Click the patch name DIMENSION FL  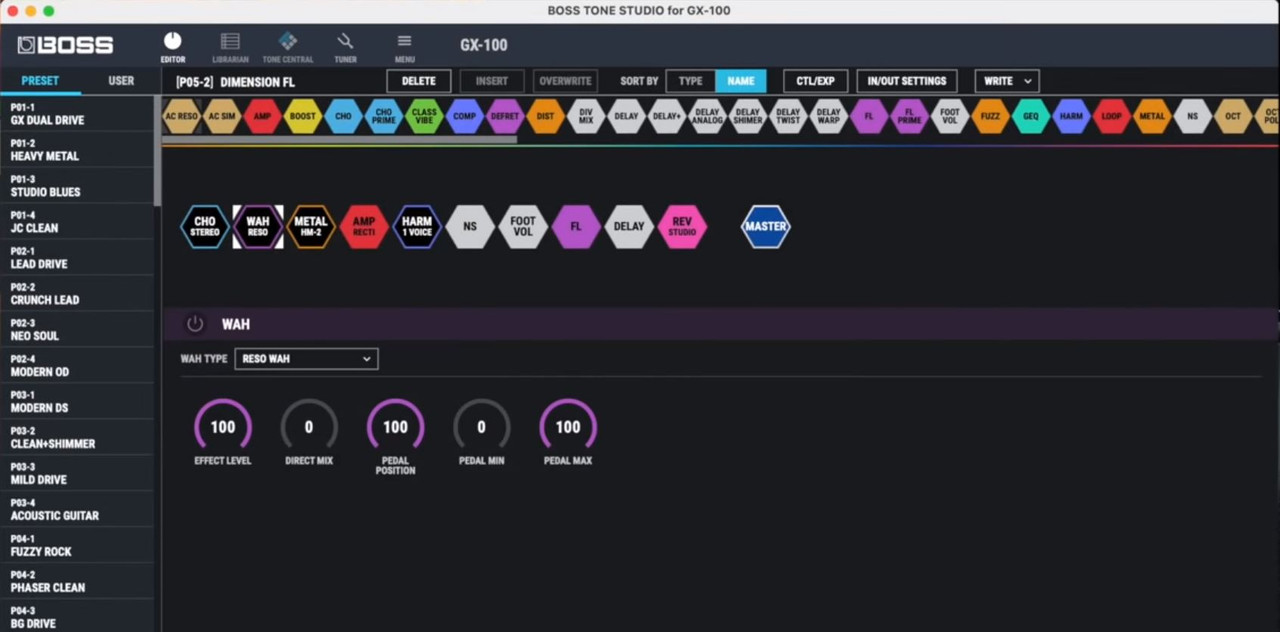point(257,82)
